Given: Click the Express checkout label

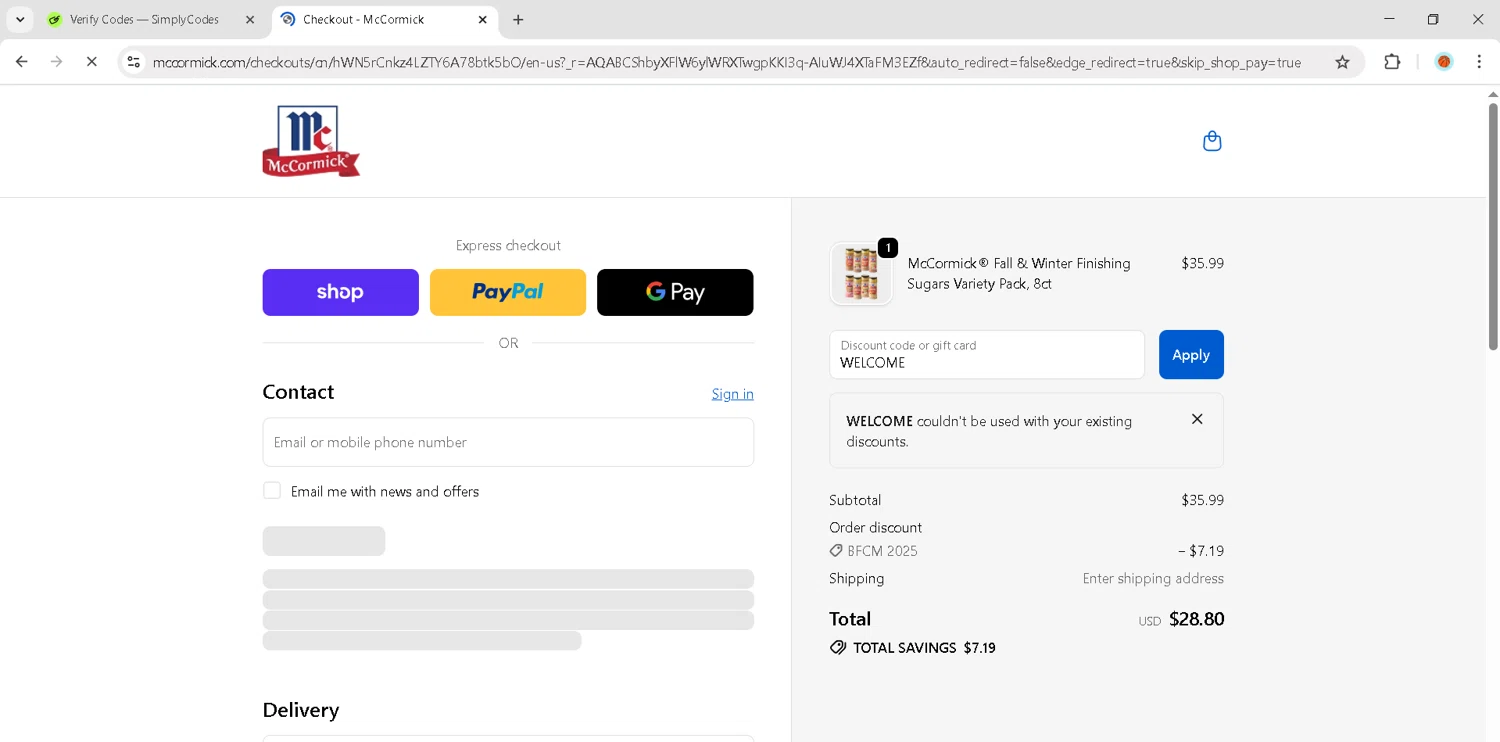Looking at the screenshot, I should pos(508,245).
